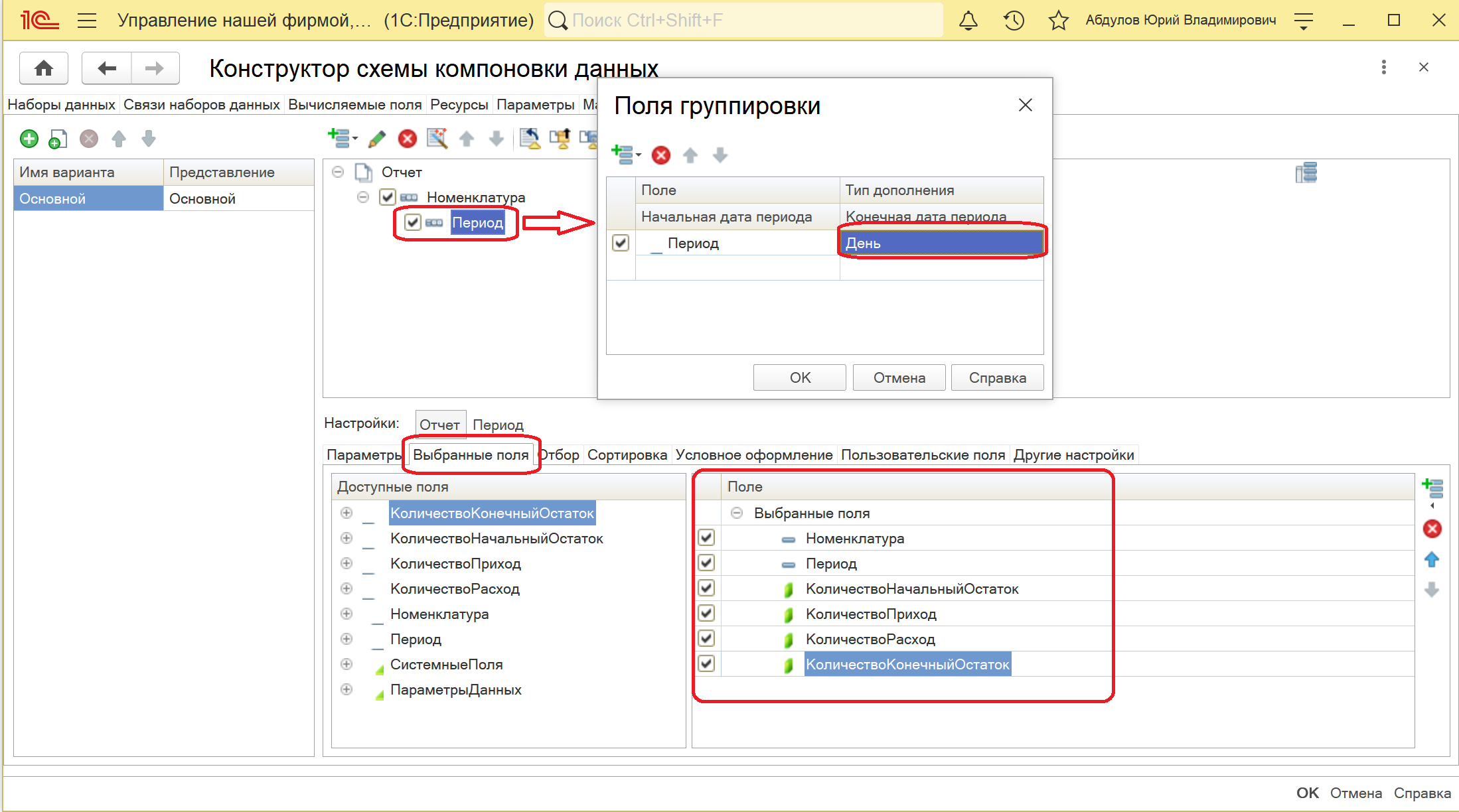Expand ПараметрыДанных in available fields
This screenshot has width=1459, height=812.
click(x=346, y=689)
